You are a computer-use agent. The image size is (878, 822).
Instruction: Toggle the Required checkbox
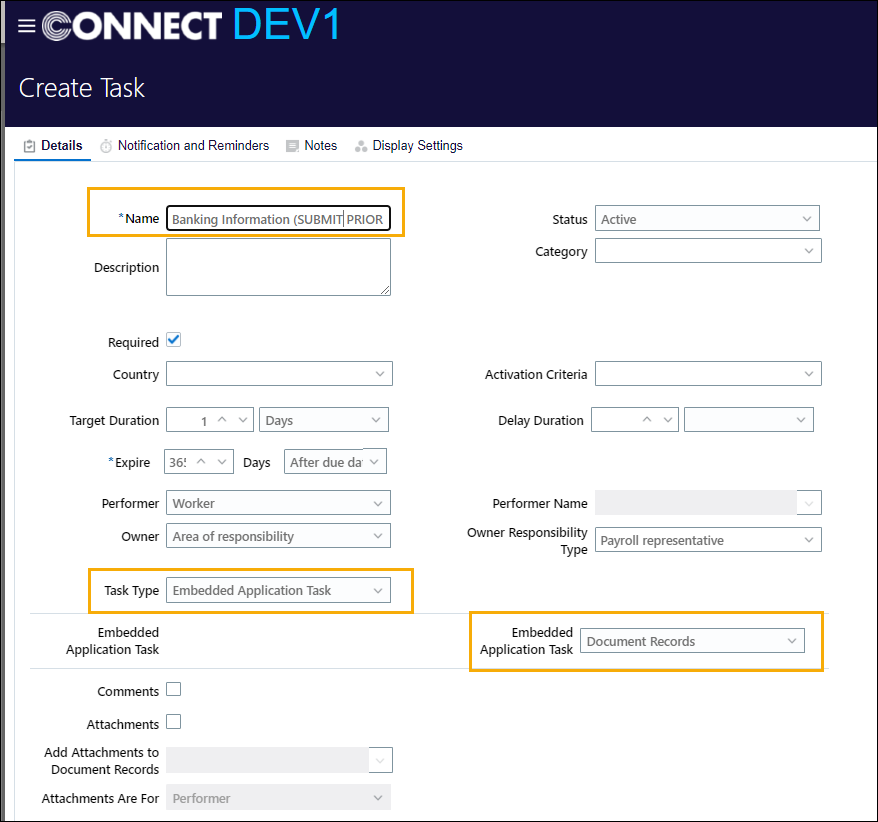click(x=174, y=340)
